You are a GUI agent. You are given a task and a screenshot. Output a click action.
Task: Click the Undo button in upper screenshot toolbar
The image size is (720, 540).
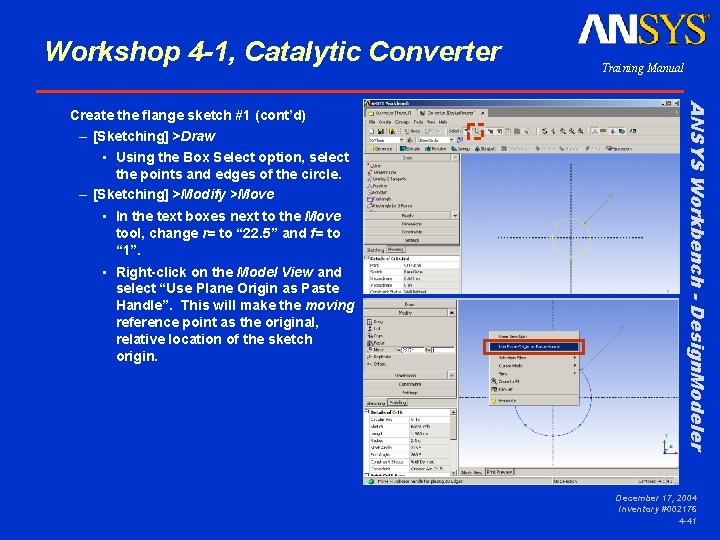(412, 131)
